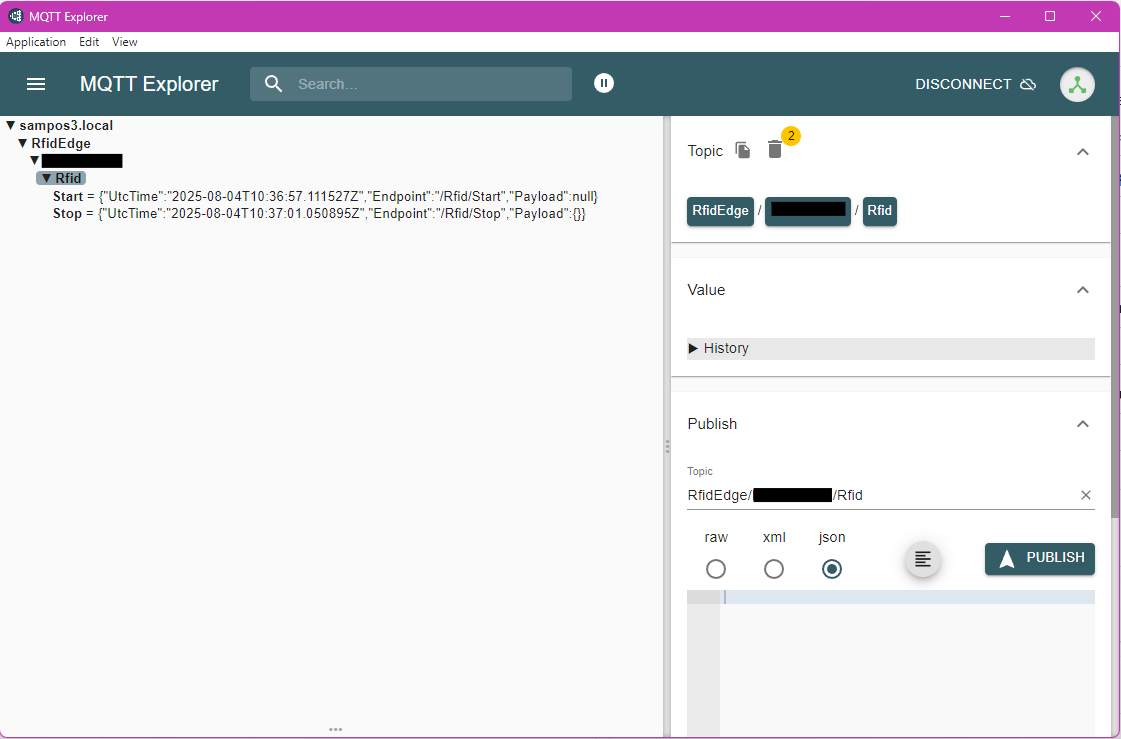Collapse the RfidEdge tree node
1121x739 pixels.
[23, 144]
